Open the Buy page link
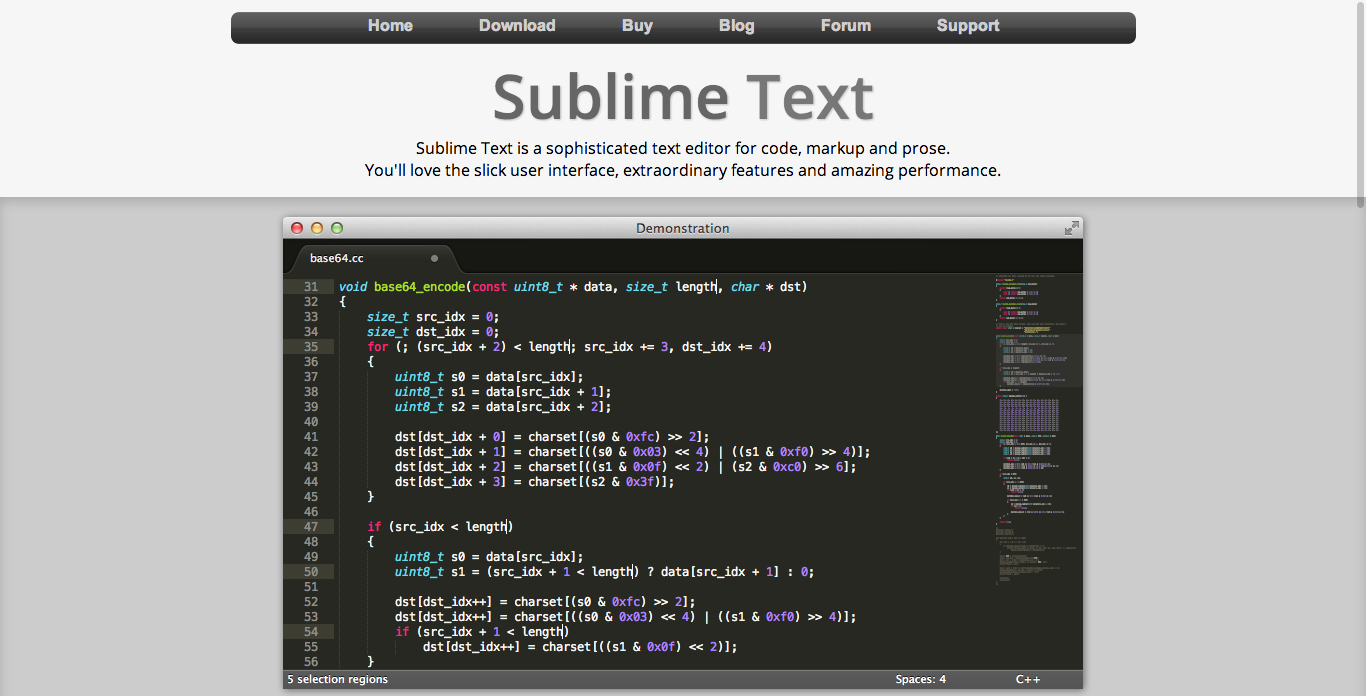This screenshot has width=1366, height=696. tap(637, 26)
